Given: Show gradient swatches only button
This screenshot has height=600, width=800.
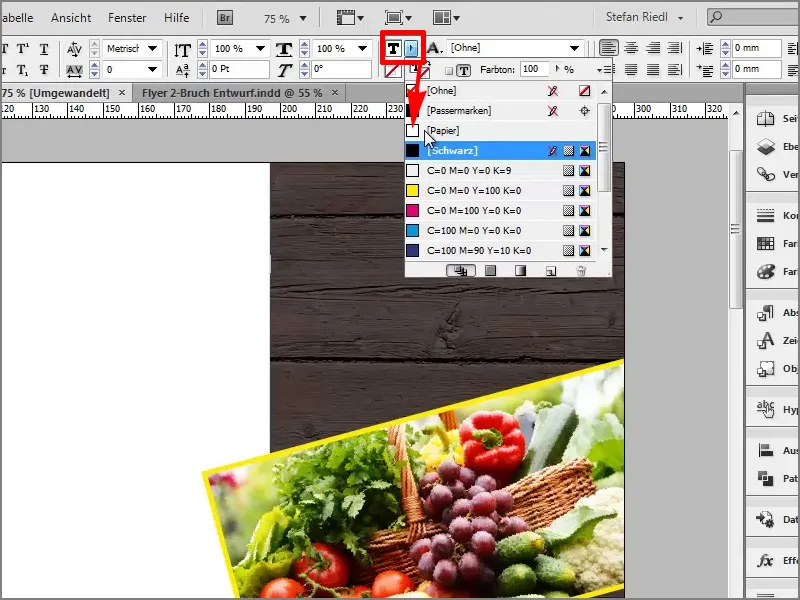Looking at the screenshot, I should [520, 270].
